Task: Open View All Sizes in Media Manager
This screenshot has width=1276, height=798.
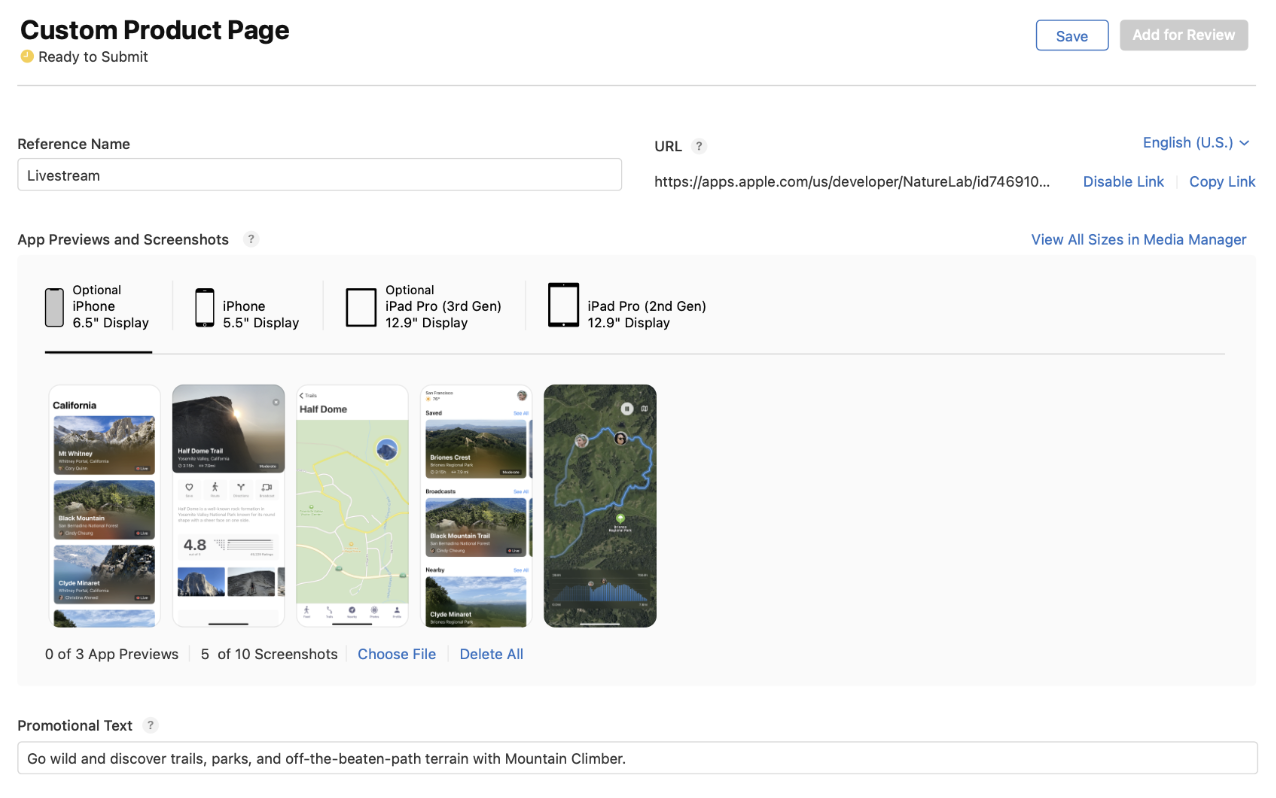Action: tap(1138, 239)
